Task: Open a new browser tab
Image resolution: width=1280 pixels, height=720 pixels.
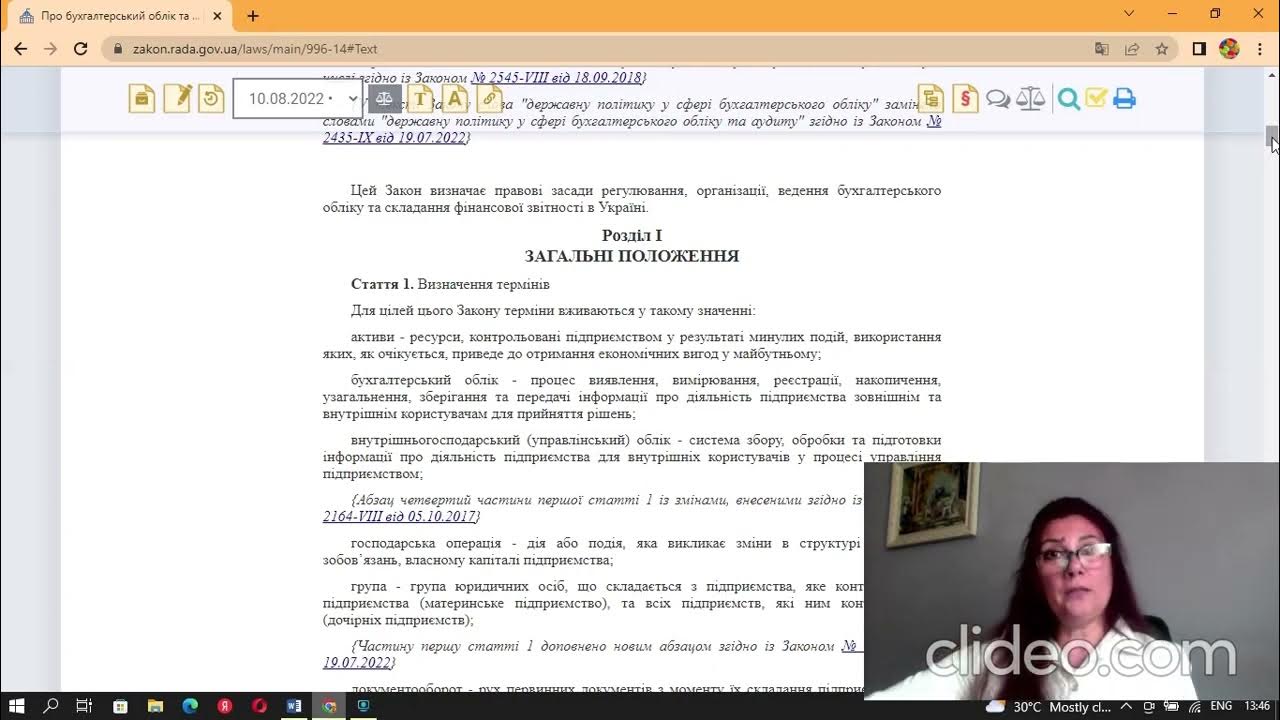Action: (253, 16)
